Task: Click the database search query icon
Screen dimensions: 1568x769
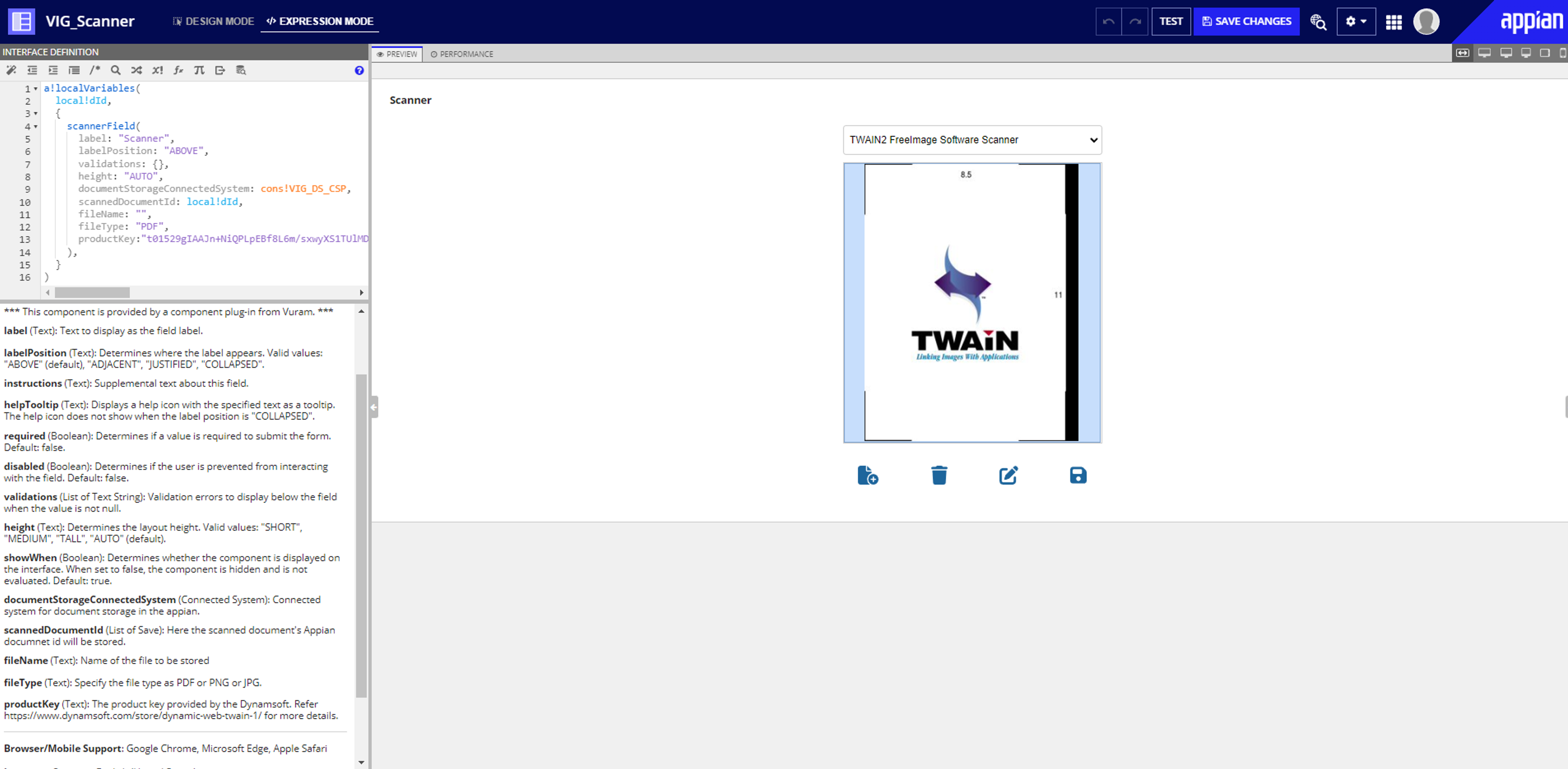Action: (x=241, y=71)
